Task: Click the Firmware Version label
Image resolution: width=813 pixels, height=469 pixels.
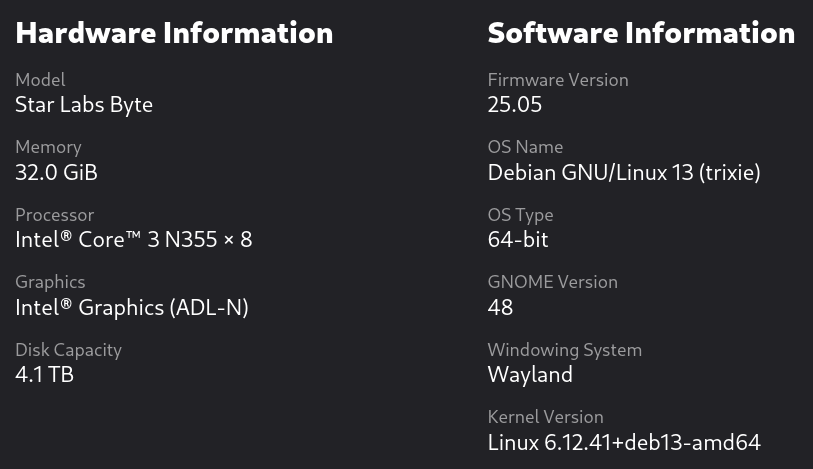Action: pyautogui.click(x=558, y=80)
